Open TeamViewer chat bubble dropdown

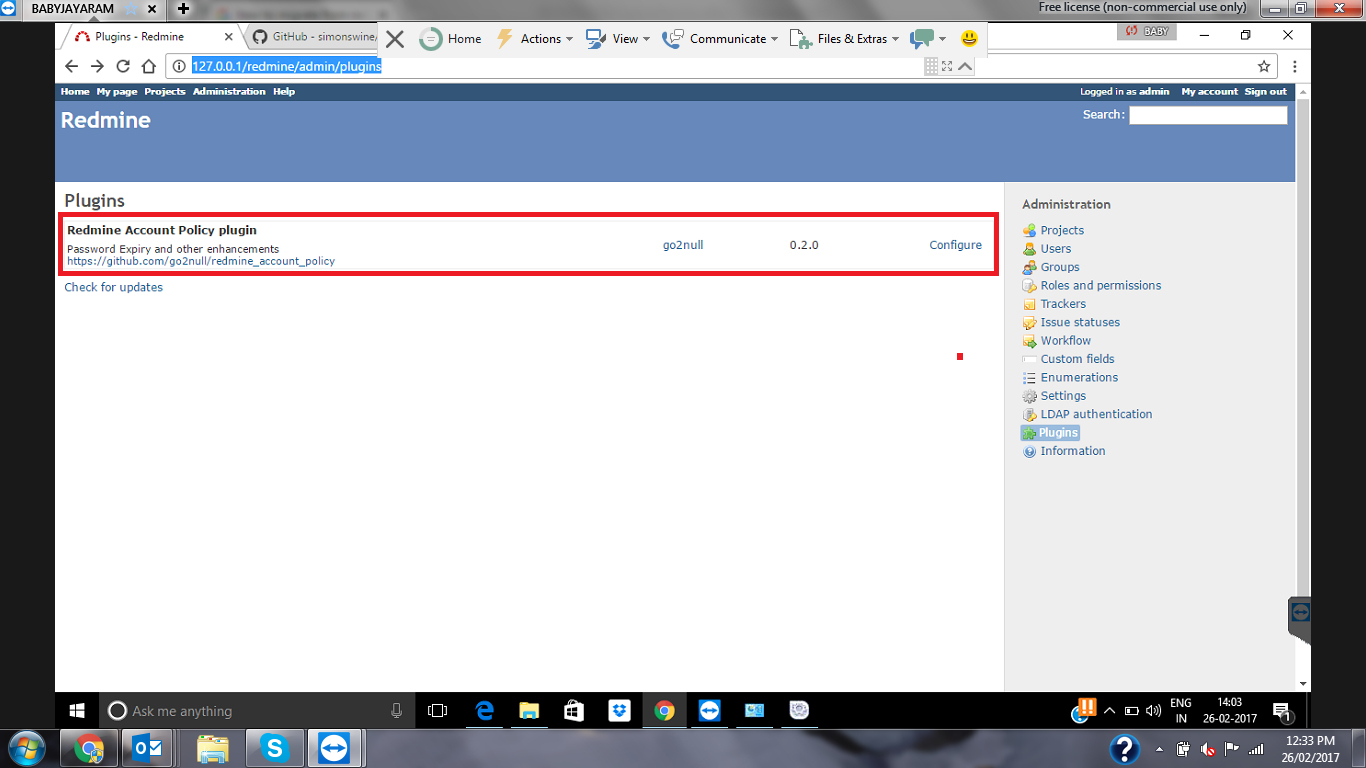(928, 39)
